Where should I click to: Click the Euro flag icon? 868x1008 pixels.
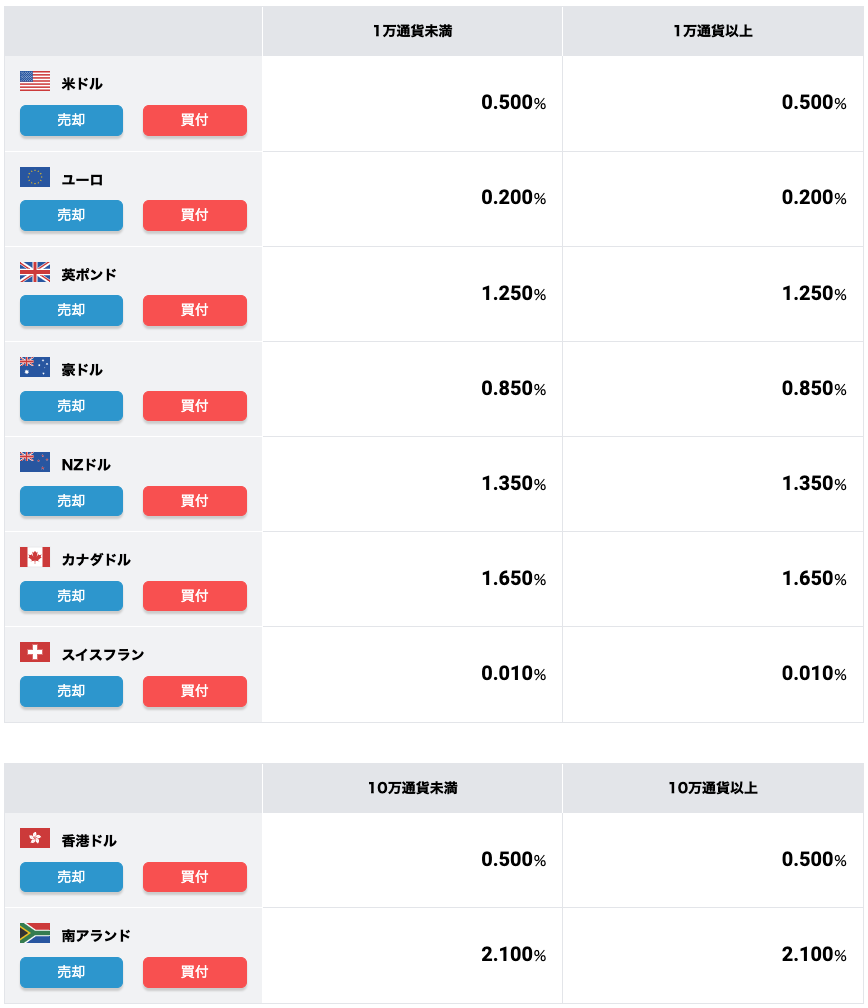click(35, 177)
